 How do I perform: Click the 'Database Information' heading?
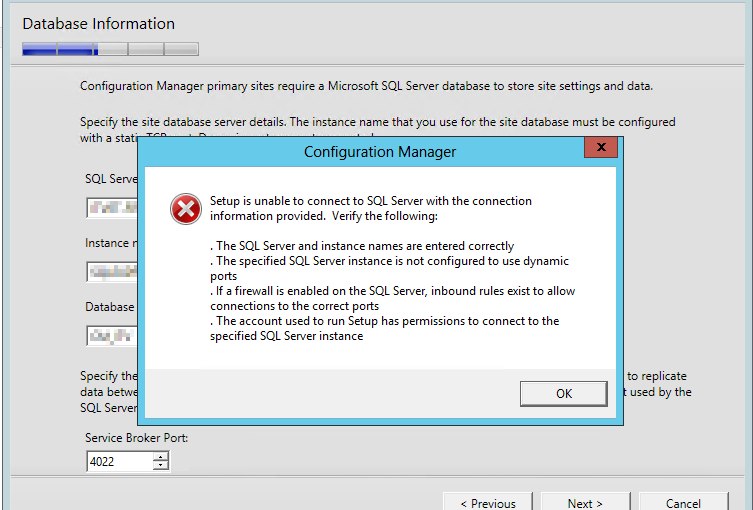point(98,24)
